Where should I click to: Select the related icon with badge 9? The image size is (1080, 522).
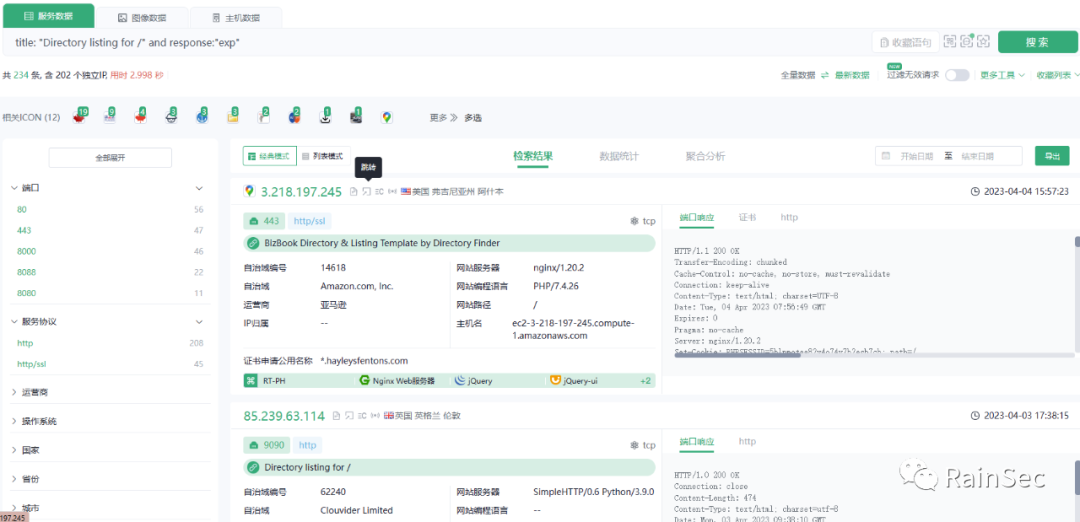(110, 117)
